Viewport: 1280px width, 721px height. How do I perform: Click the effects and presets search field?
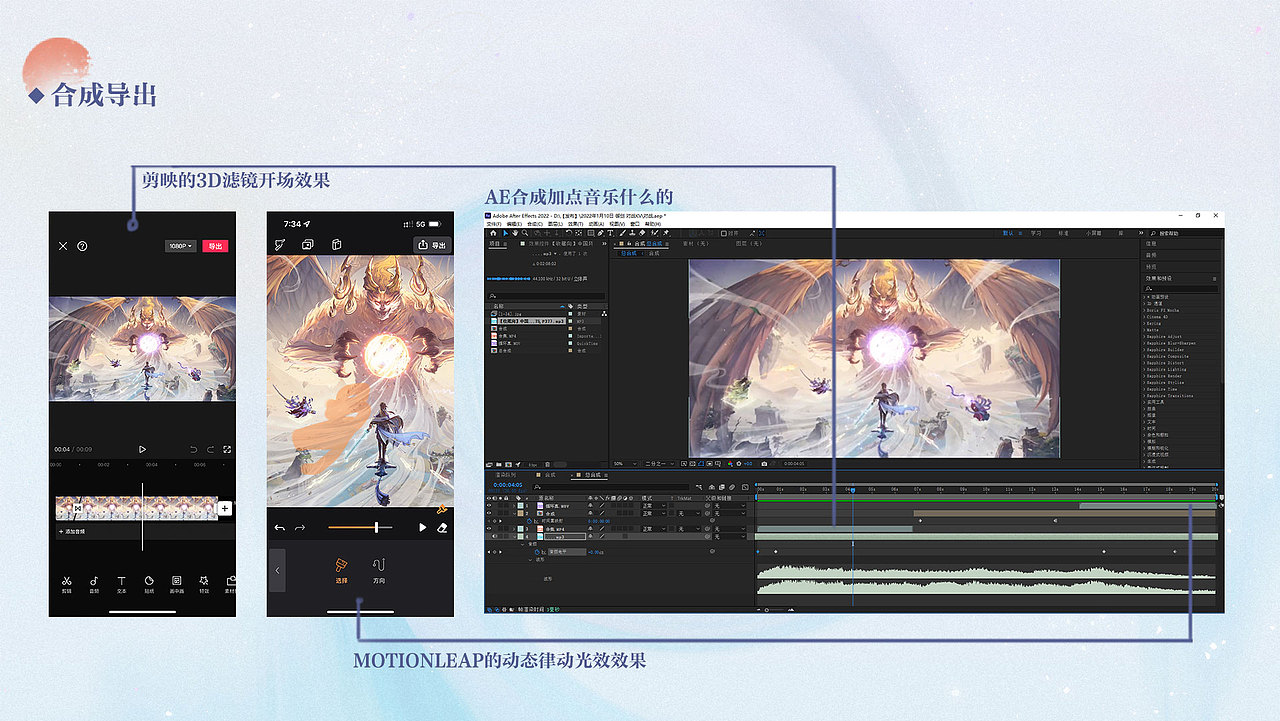1181,289
